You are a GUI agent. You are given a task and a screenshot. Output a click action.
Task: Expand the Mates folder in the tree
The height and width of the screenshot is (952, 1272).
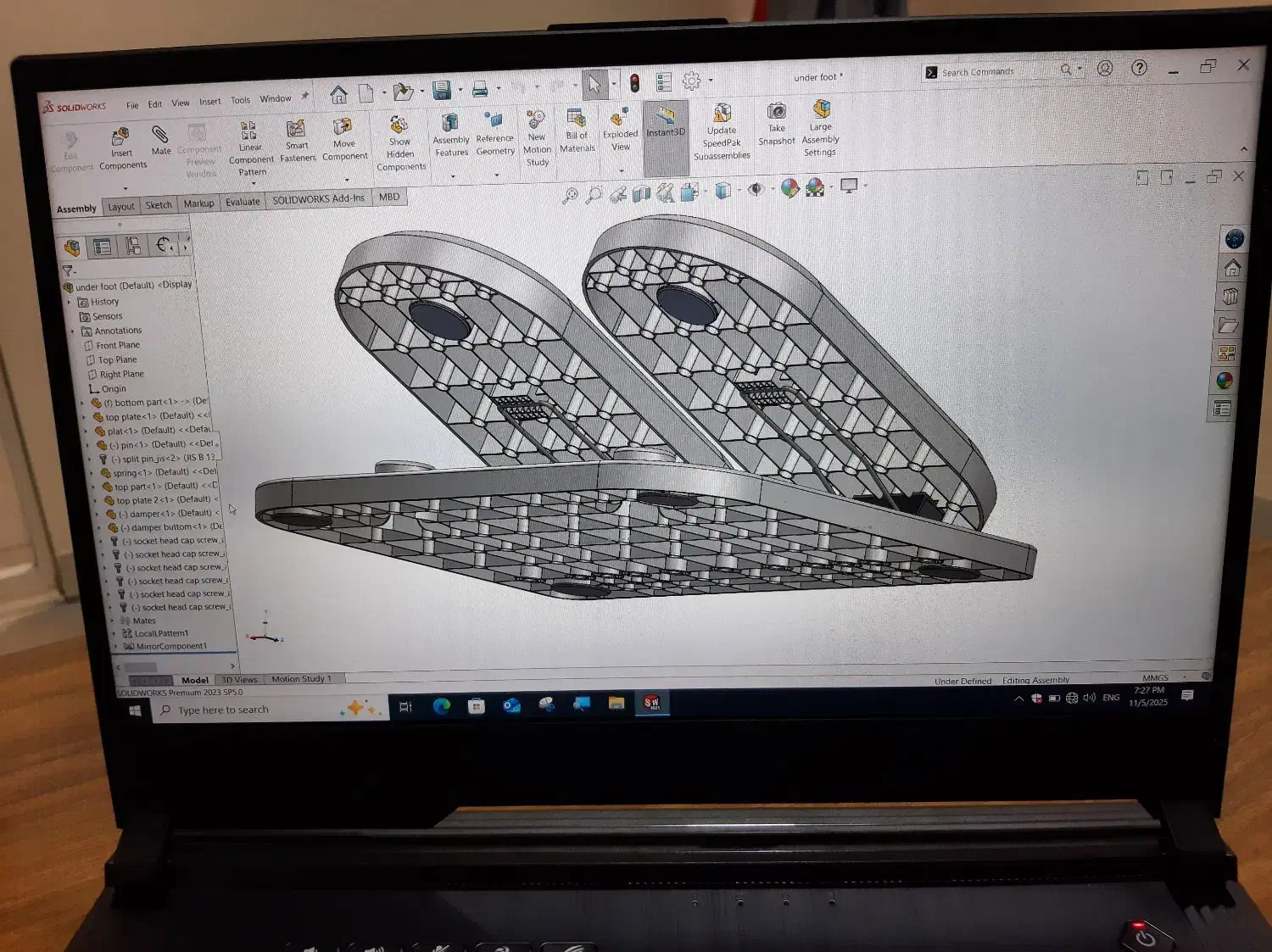click(113, 621)
